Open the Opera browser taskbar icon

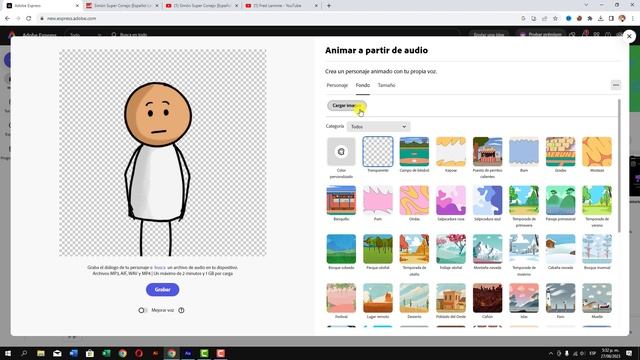139,353
